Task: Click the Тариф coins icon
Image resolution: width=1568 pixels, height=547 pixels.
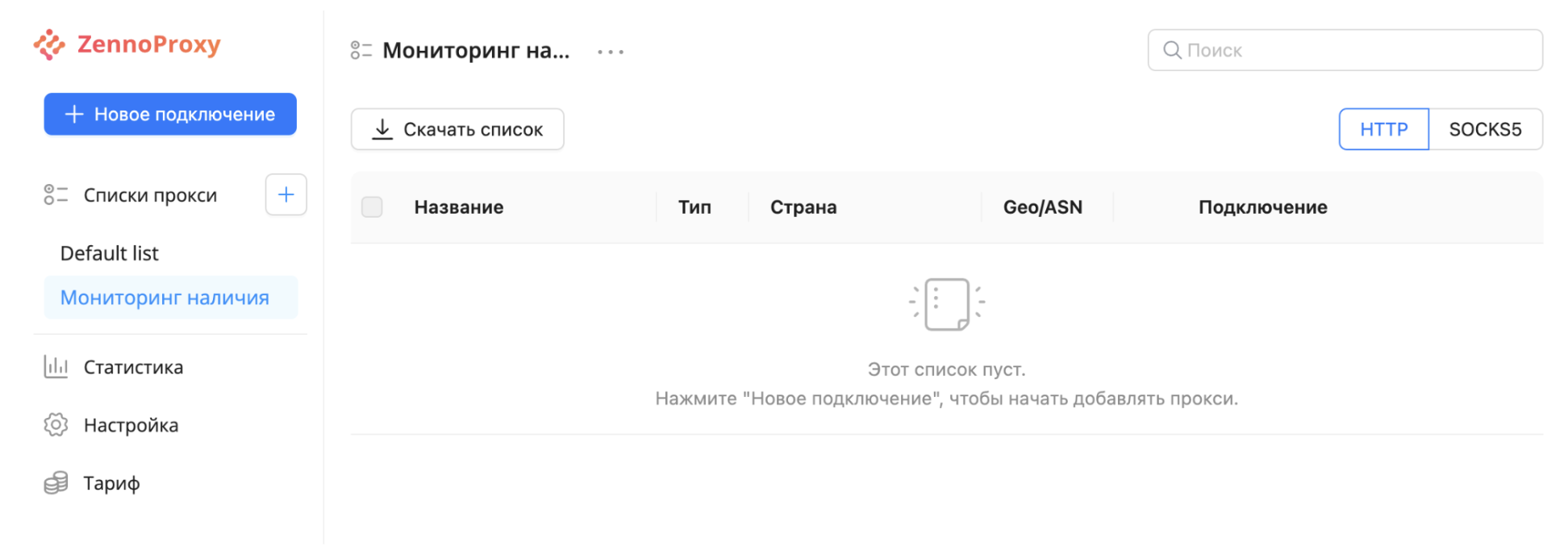Action: [x=56, y=483]
